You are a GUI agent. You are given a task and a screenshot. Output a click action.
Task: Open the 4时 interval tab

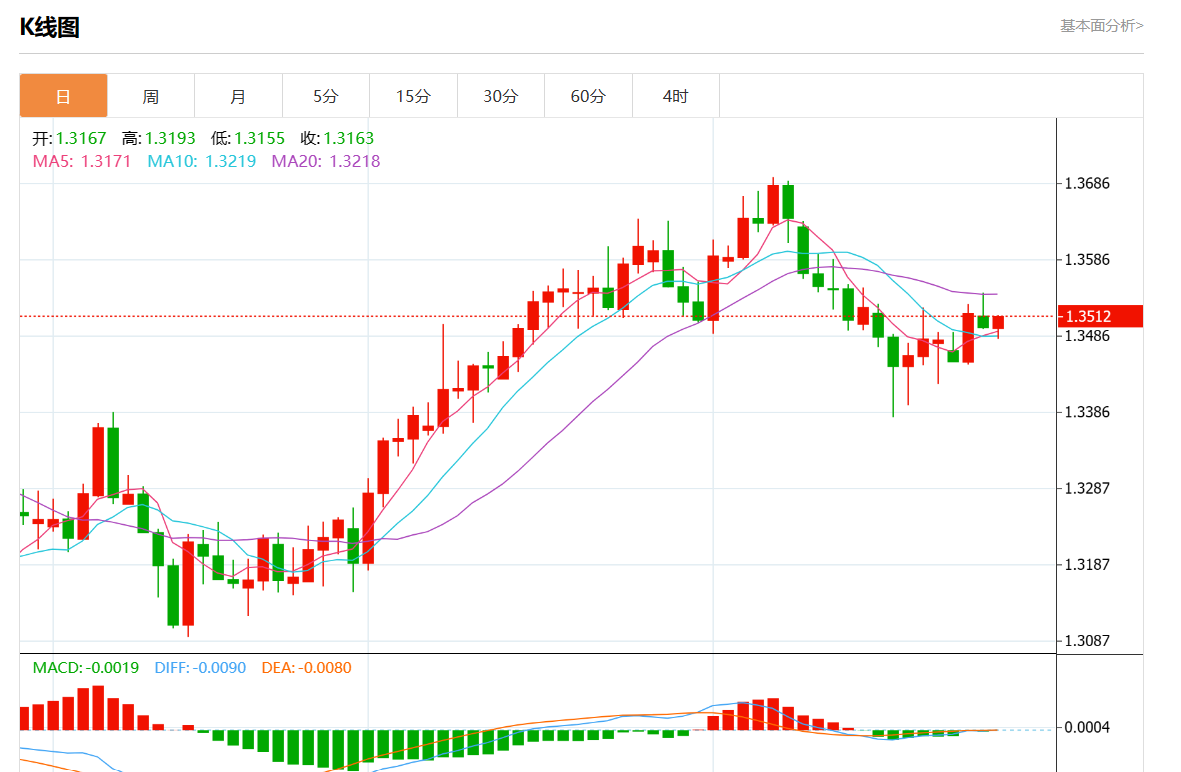click(x=676, y=96)
